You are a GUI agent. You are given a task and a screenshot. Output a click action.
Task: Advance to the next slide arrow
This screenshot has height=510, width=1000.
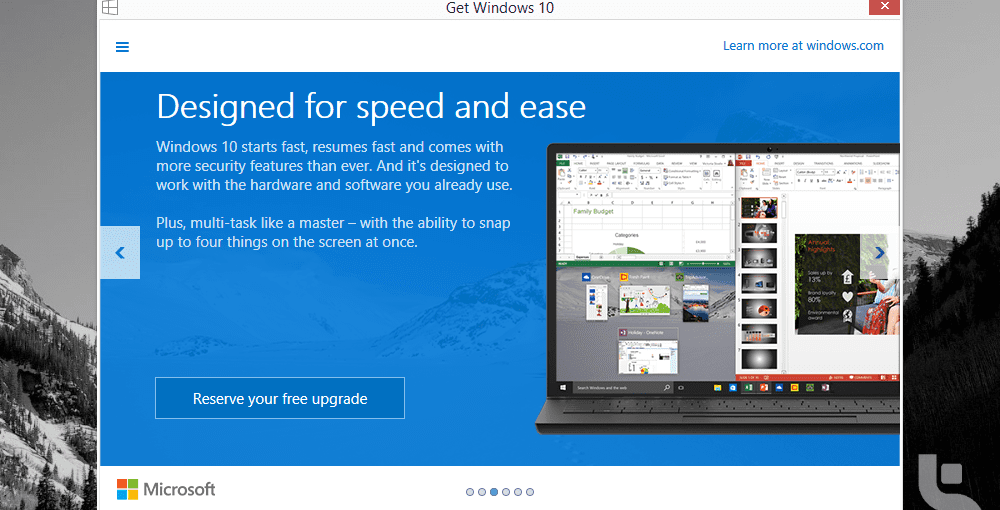pos(880,252)
